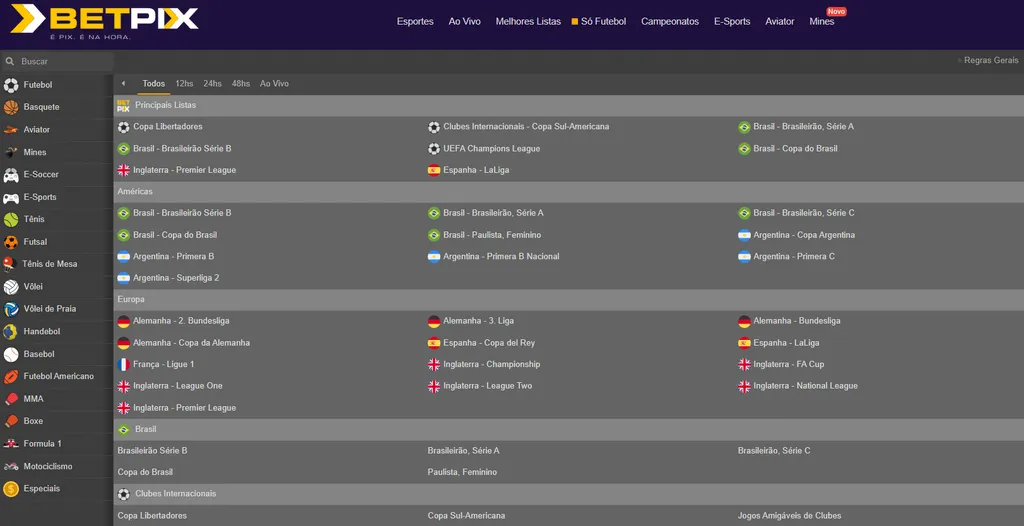Select the 12hs time filter tab
The height and width of the screenshot is (526, 1024).
(x=184, y=84)
